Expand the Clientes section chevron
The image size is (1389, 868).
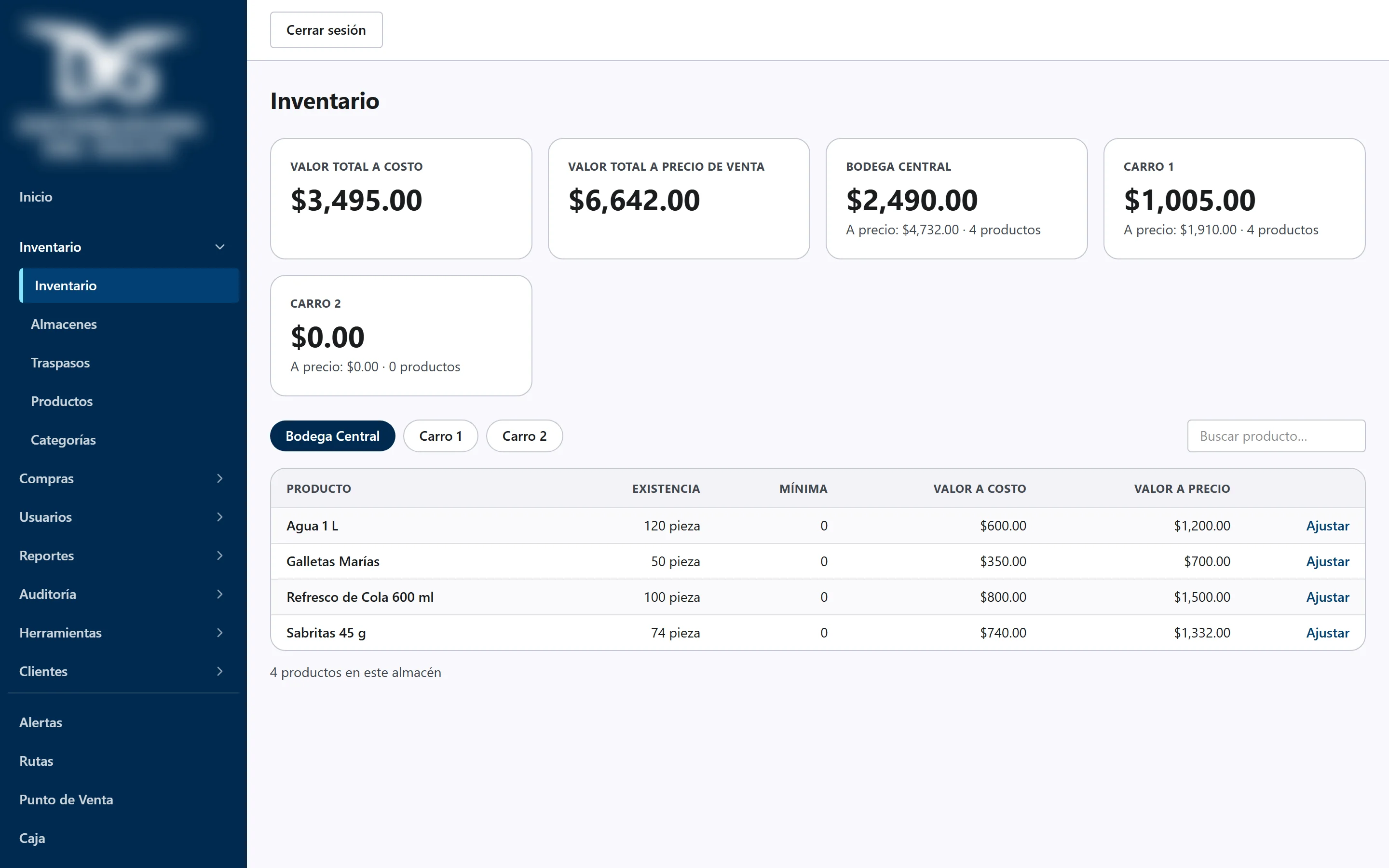point(219,670)
